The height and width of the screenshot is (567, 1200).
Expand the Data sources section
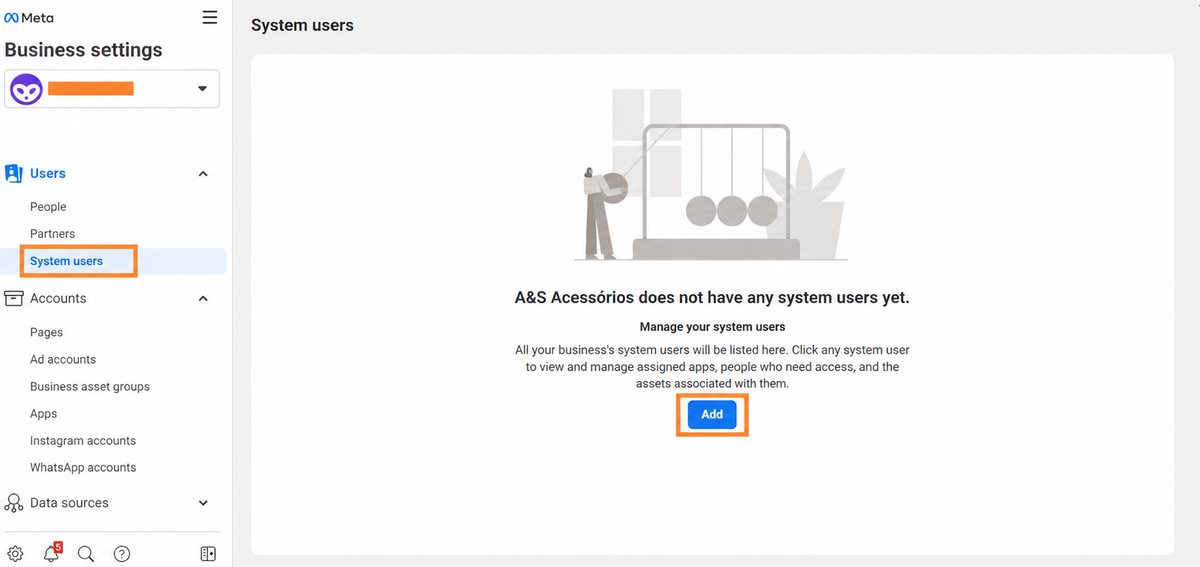(203, 503)
